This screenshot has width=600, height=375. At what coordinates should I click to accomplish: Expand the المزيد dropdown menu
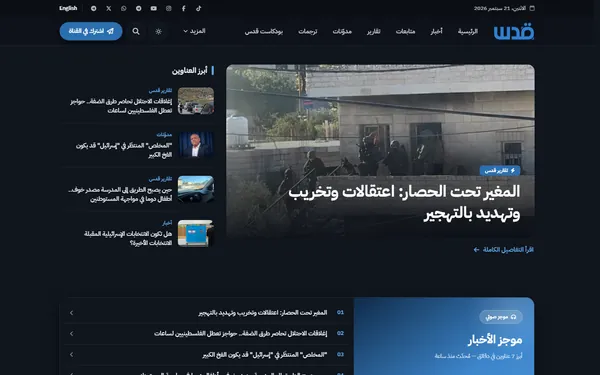point(194,31)
